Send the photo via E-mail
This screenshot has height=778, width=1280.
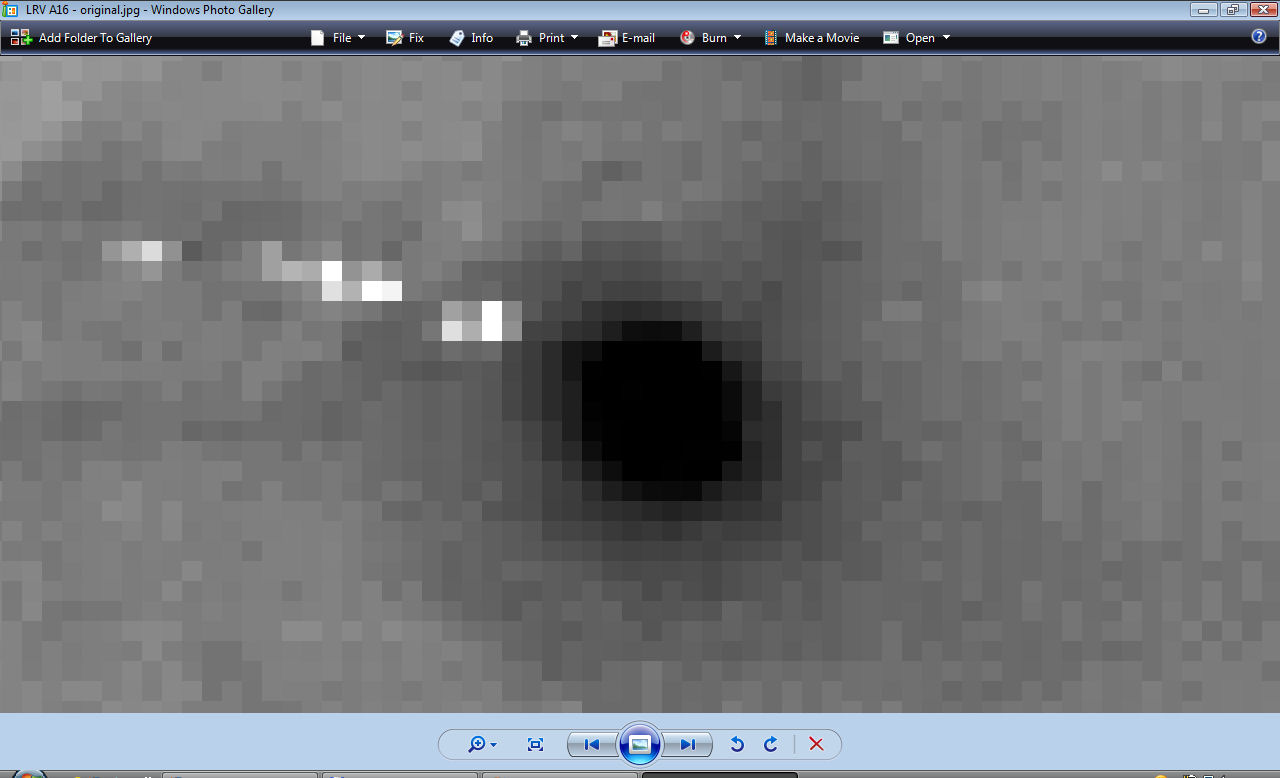(627, 38)
